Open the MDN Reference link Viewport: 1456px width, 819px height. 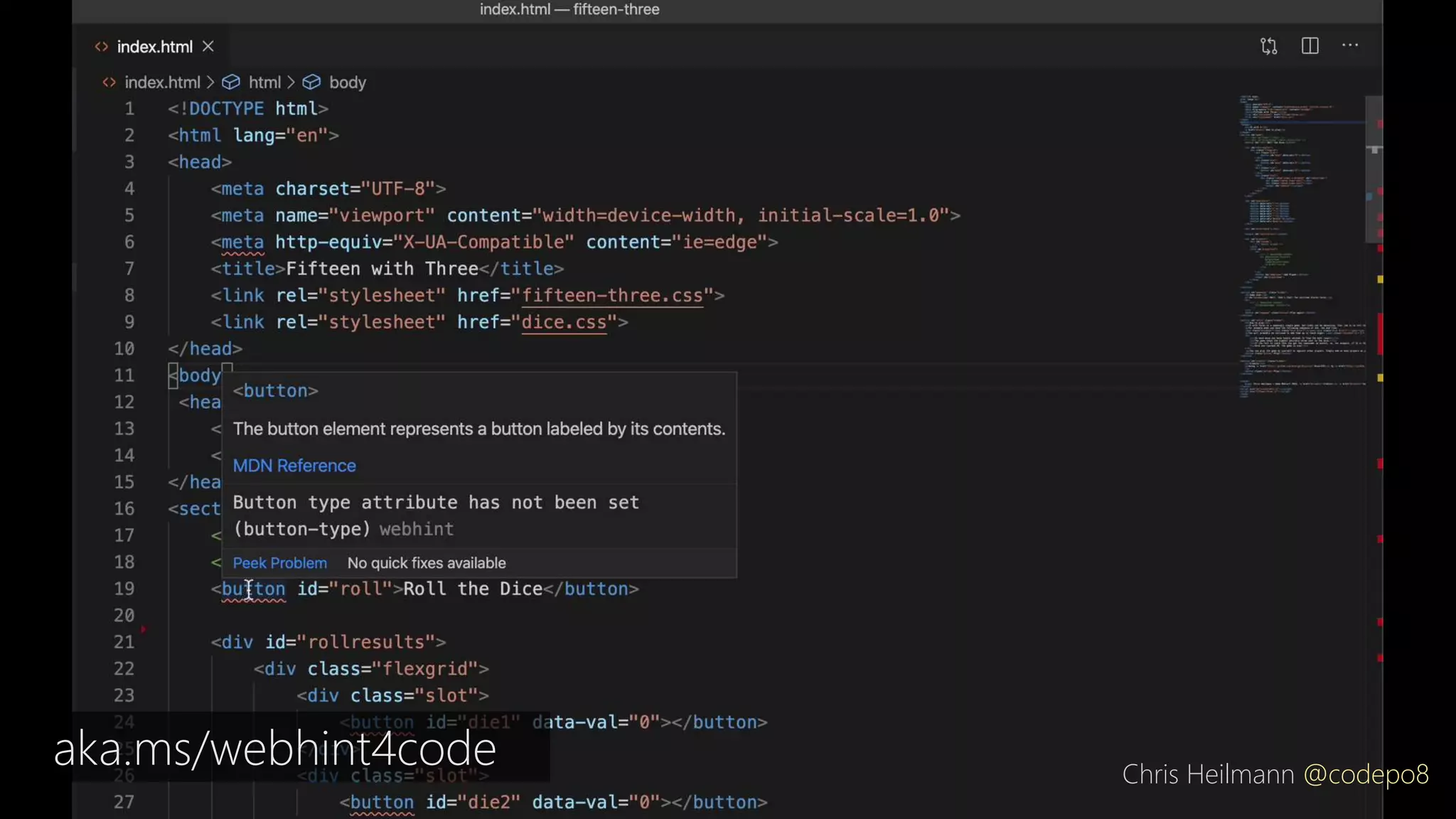click(x=294, y=466)
